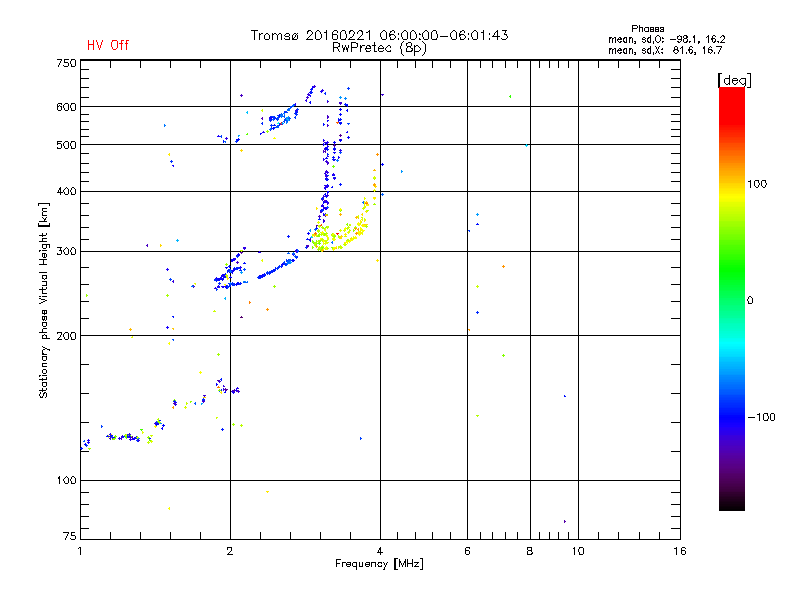The height and width of the screenshot is (600, 800).
Task: Click the y-axis tick label '75'
Action: point(70,536)
